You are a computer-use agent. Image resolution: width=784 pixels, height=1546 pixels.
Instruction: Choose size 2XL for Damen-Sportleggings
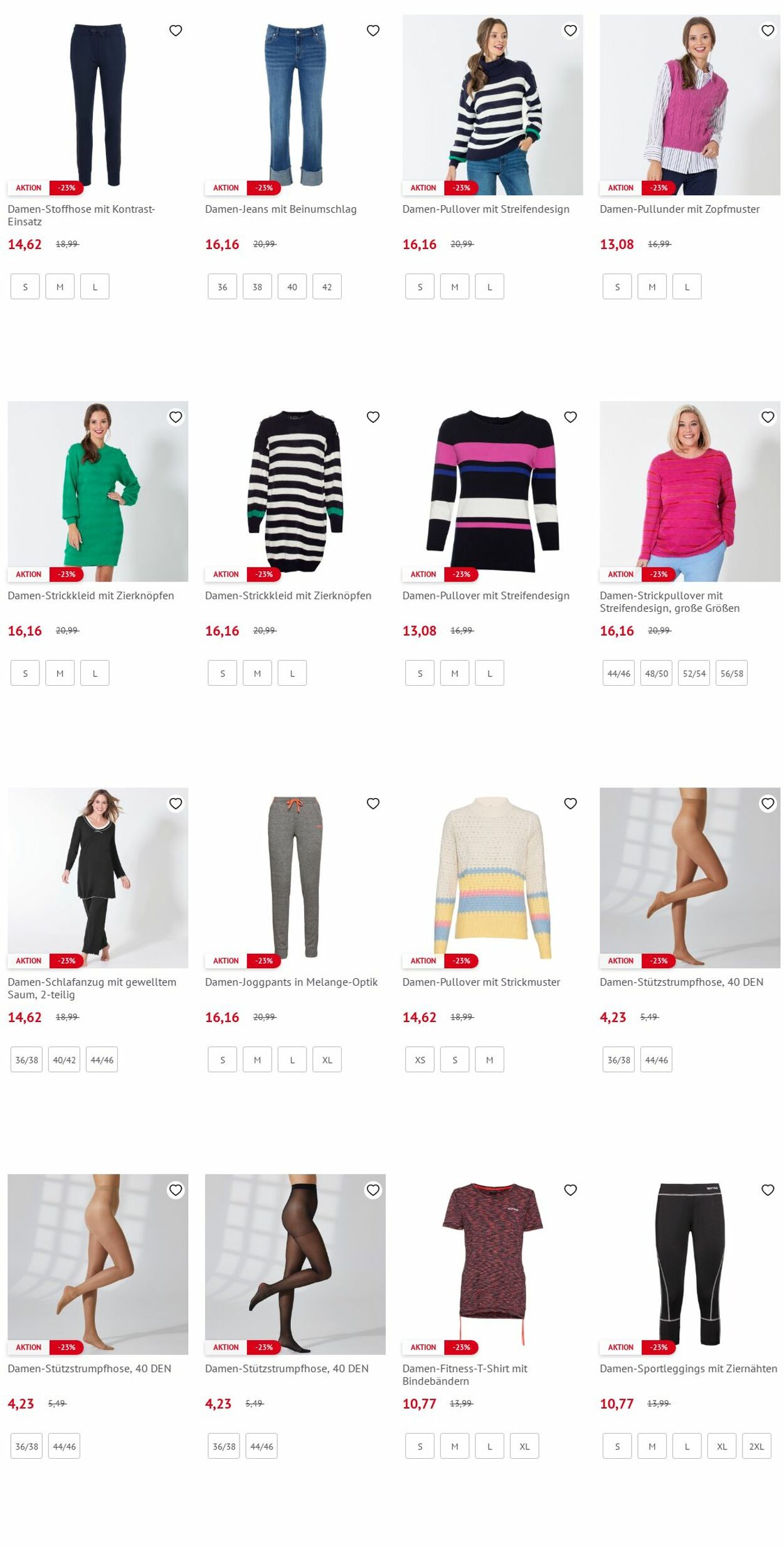point(756,1446)
